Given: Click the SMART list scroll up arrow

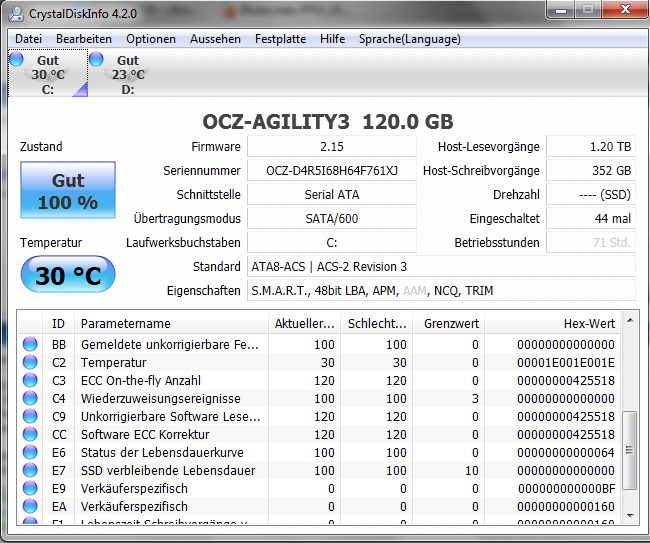Looking at the screenshot, I should (x=630, y=320).
